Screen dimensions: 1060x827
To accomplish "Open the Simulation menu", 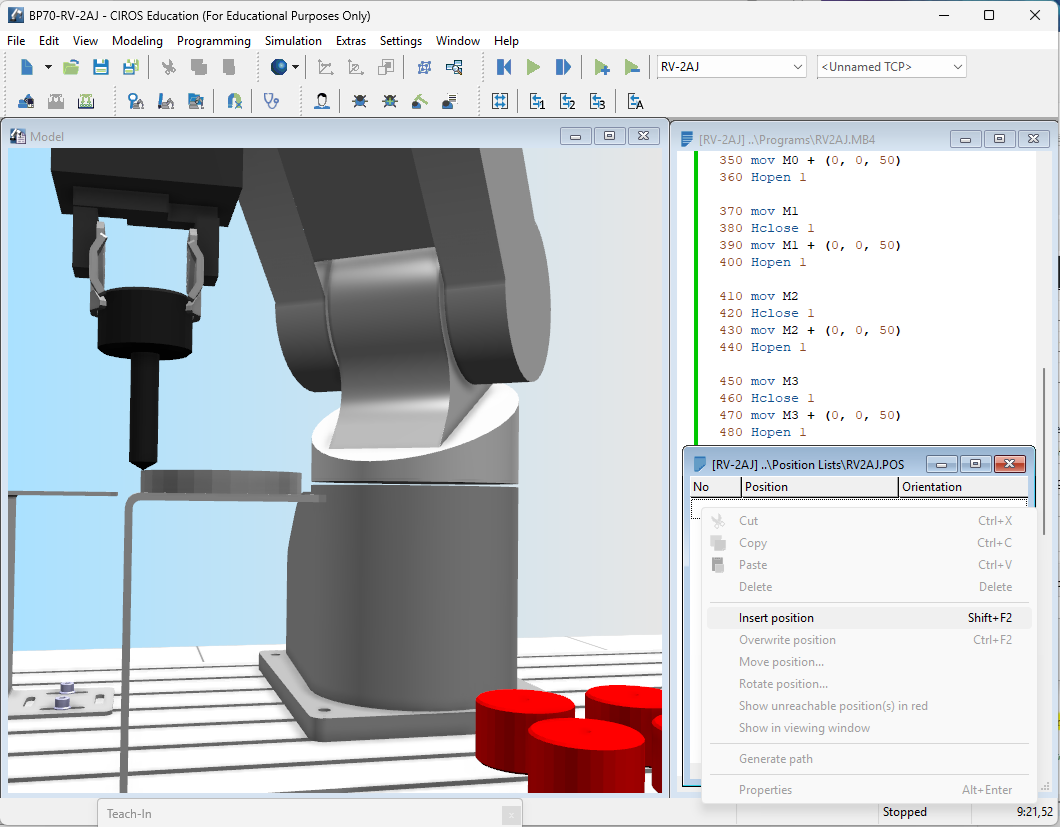I will coord(293,41).
